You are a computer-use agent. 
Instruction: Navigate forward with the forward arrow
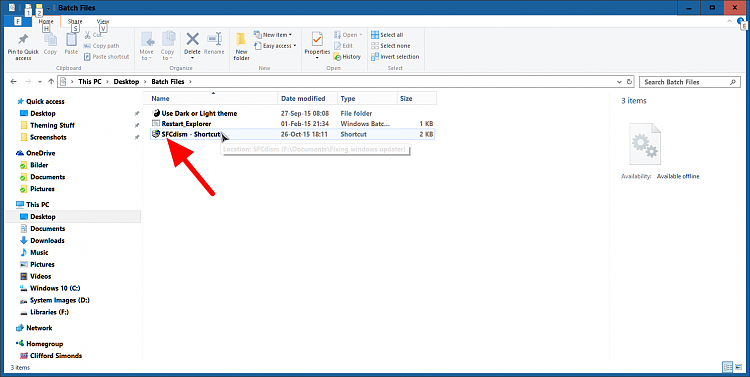pos(28,82)
